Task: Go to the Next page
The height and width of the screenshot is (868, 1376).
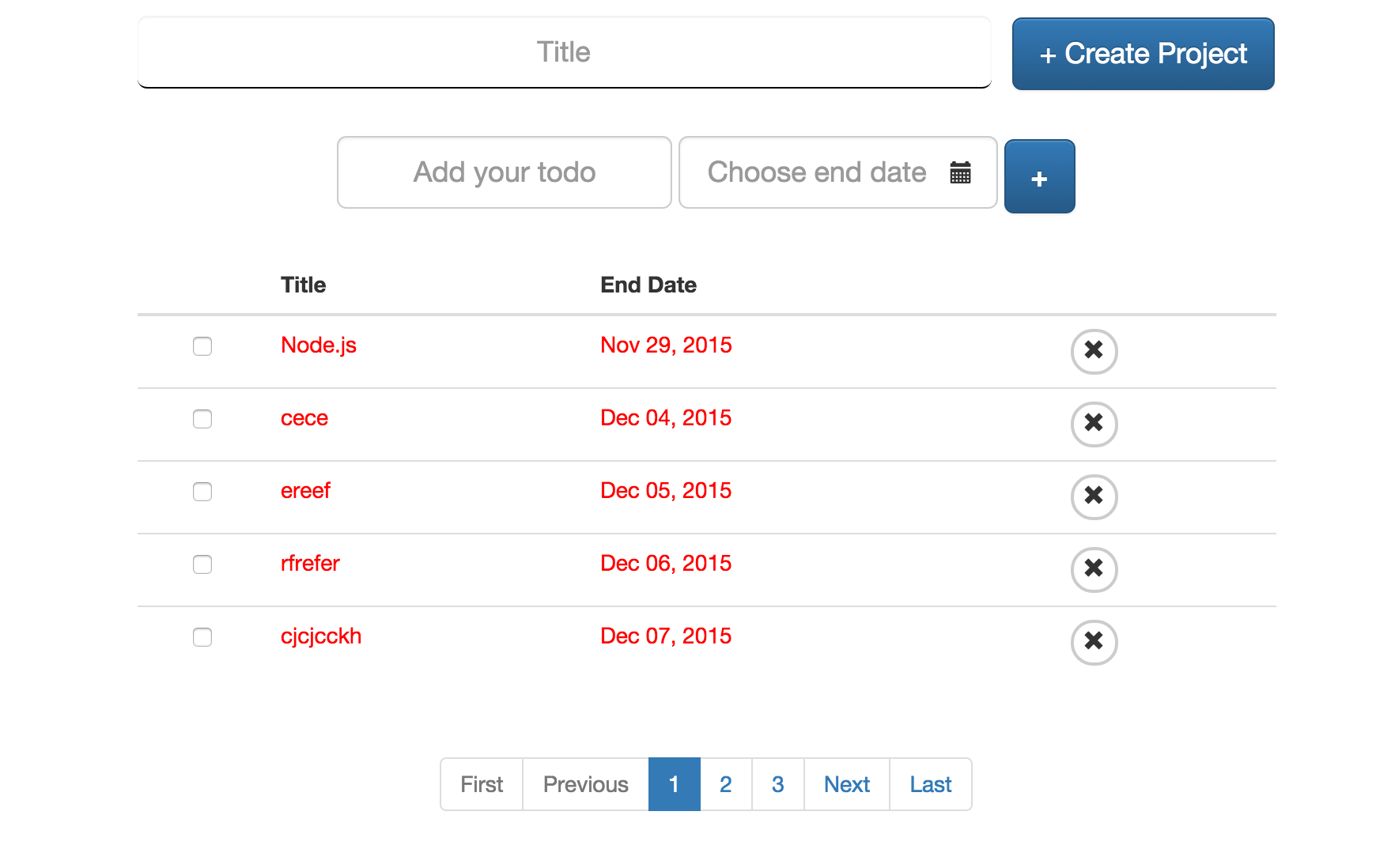Action: tap(846, 784)
